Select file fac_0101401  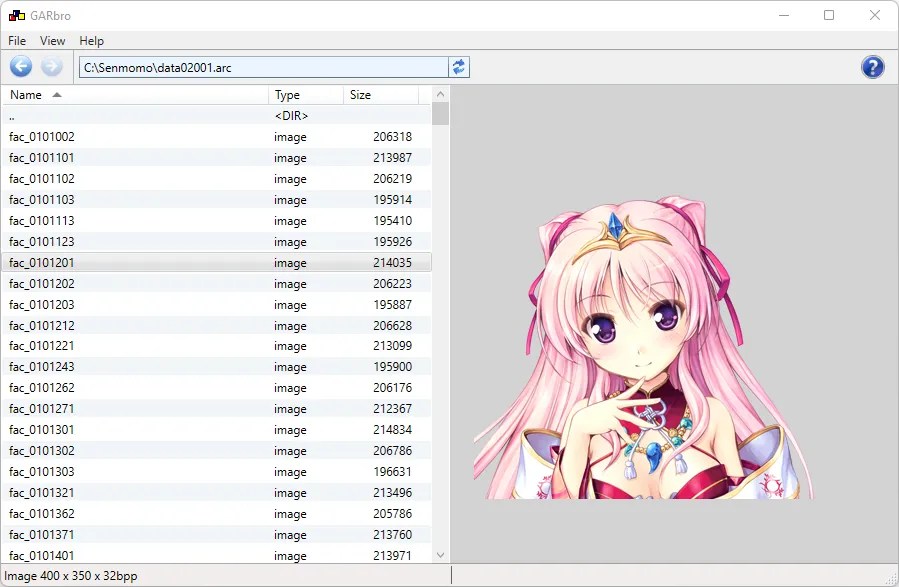point(217,555)
